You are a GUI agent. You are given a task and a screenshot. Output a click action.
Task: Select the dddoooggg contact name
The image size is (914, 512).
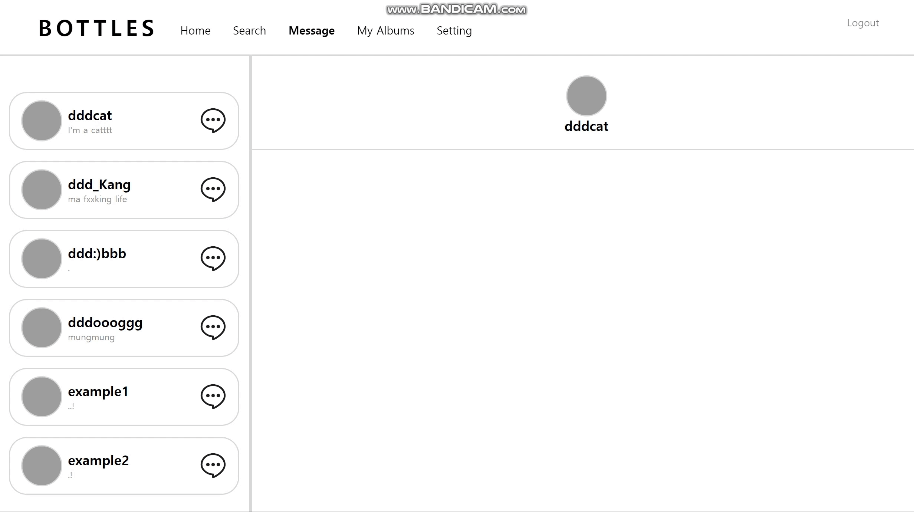(x=105, y=323)
